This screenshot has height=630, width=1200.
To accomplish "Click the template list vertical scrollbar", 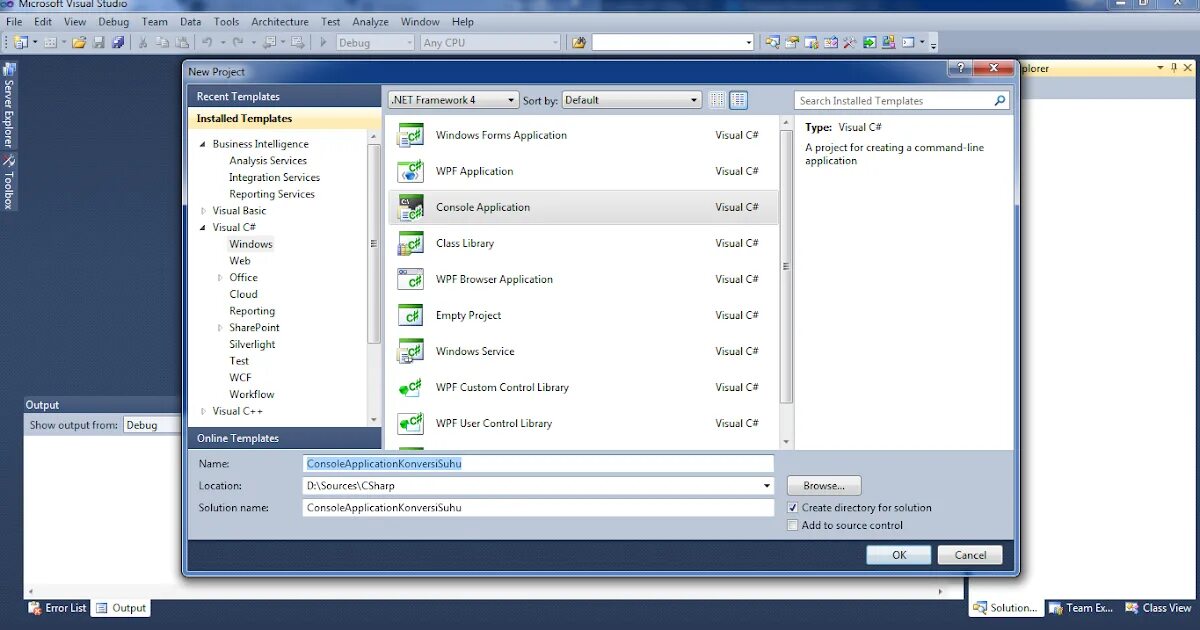I will click(x=786, y=281).
